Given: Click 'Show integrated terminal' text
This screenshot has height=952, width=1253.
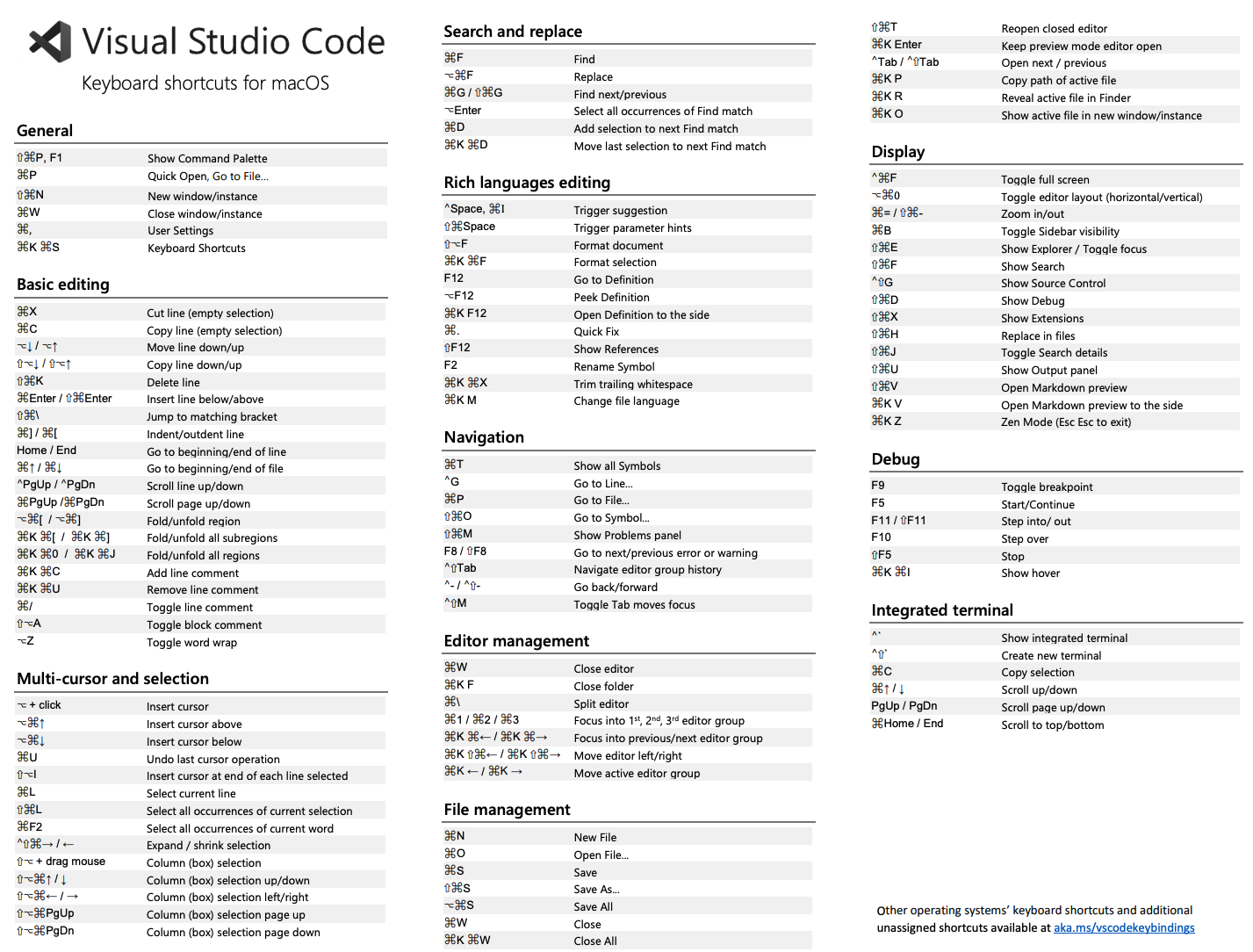Looking at the screenshot, I should pos(1064,638).
